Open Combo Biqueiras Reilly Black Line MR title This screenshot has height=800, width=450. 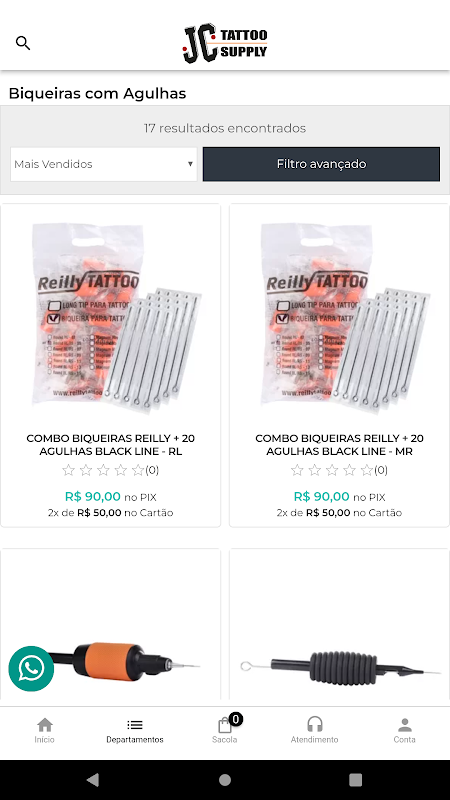339,445
